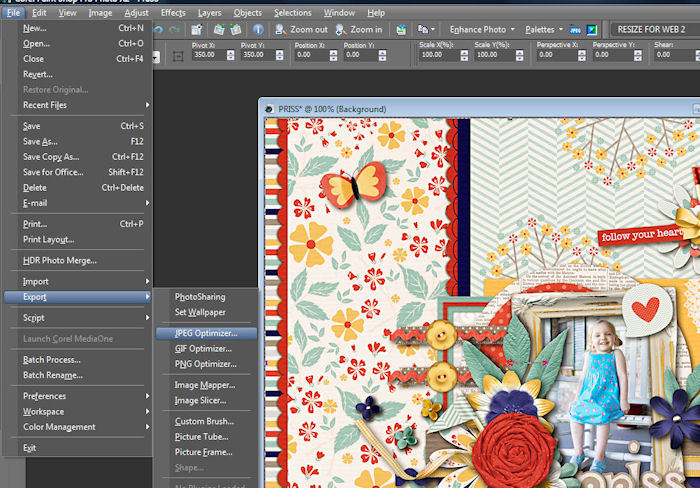Click the blue square icon after JPEG icon

click(592, 30)
